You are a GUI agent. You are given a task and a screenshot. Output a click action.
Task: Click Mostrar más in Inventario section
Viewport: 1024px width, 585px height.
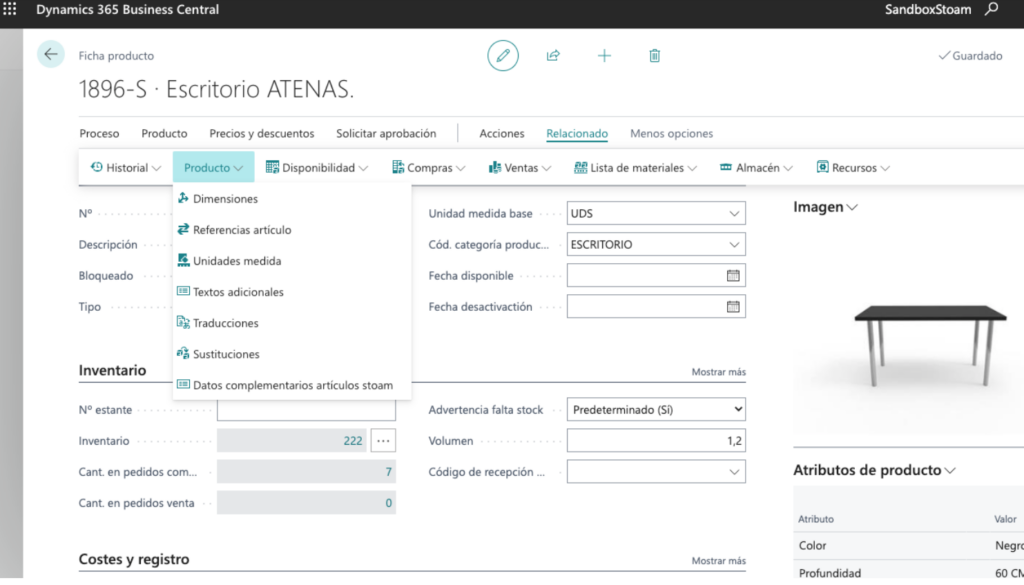coord(718,372)
